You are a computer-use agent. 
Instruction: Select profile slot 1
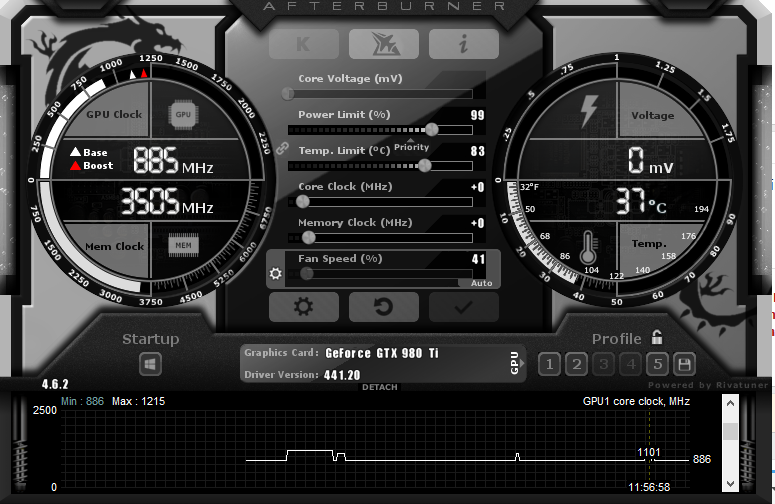(549, 365)
